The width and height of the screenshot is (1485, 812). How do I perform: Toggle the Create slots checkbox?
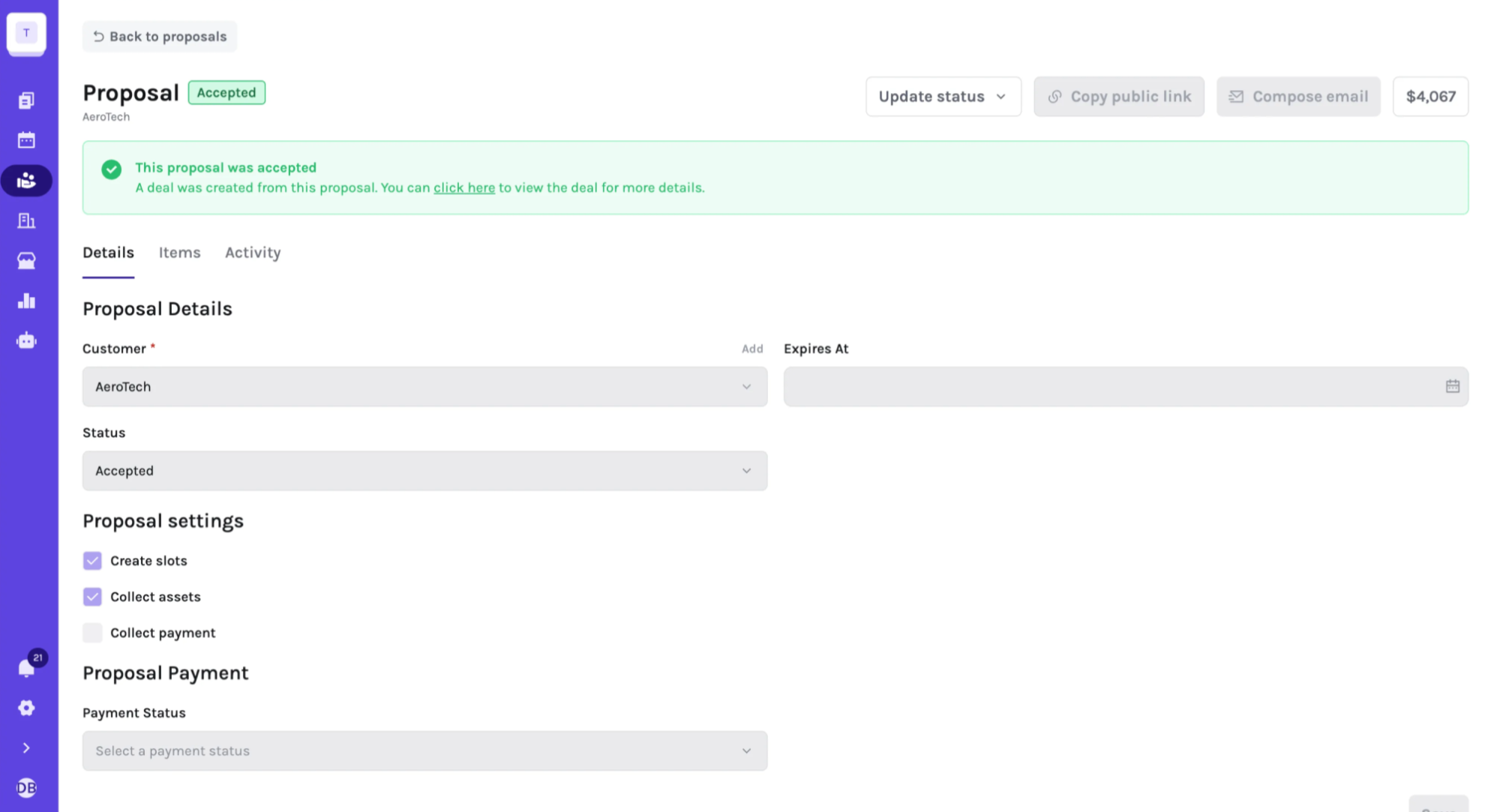coord(92,561)
